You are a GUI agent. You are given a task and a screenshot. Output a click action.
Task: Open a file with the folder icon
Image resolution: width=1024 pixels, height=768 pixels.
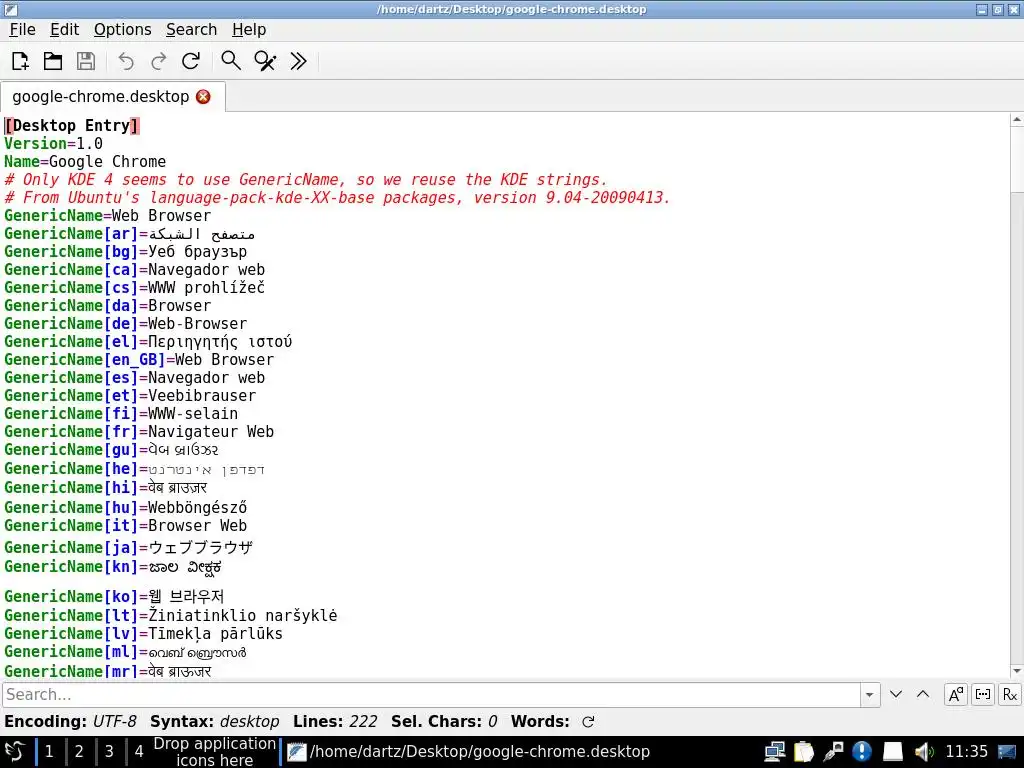53,61
